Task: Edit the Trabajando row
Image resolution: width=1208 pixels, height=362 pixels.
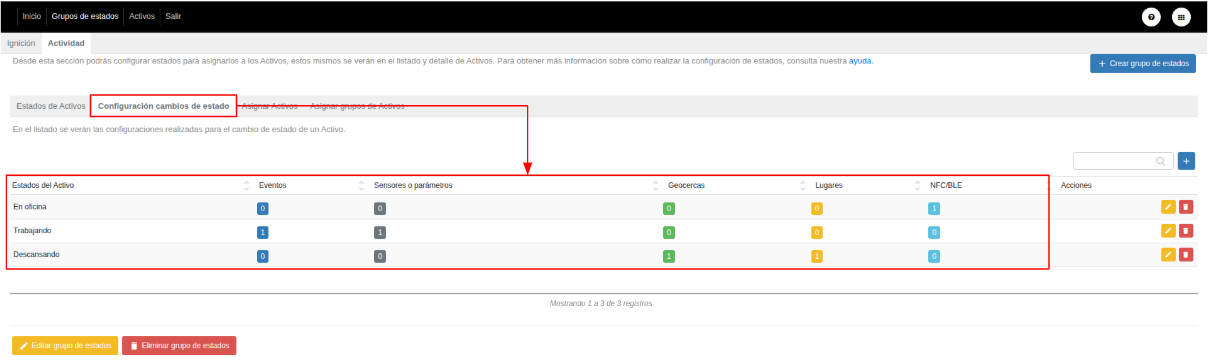Action: click(x=1168, y=231)
